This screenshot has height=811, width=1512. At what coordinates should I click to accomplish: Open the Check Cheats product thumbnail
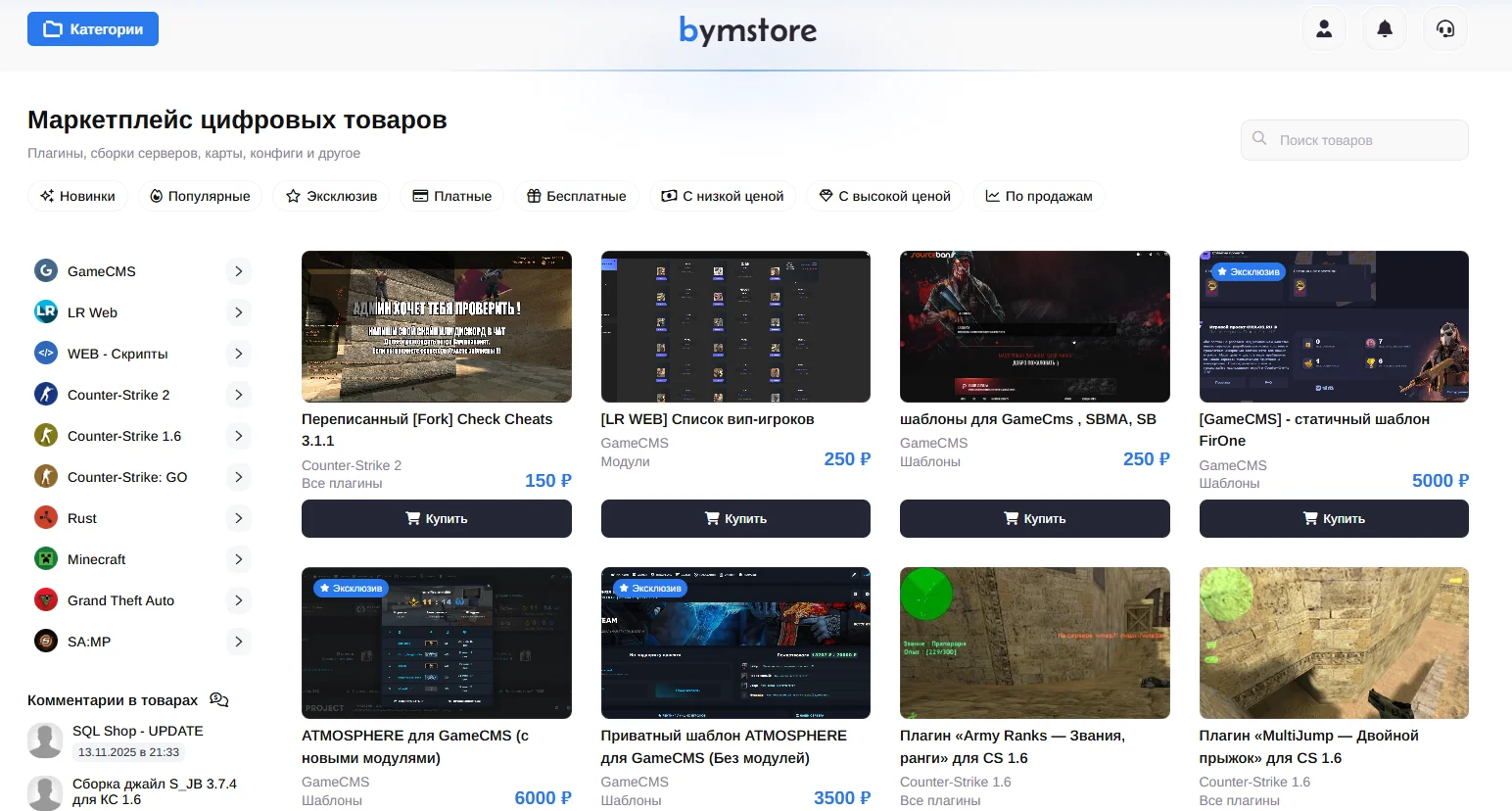(x=437, y=326)
